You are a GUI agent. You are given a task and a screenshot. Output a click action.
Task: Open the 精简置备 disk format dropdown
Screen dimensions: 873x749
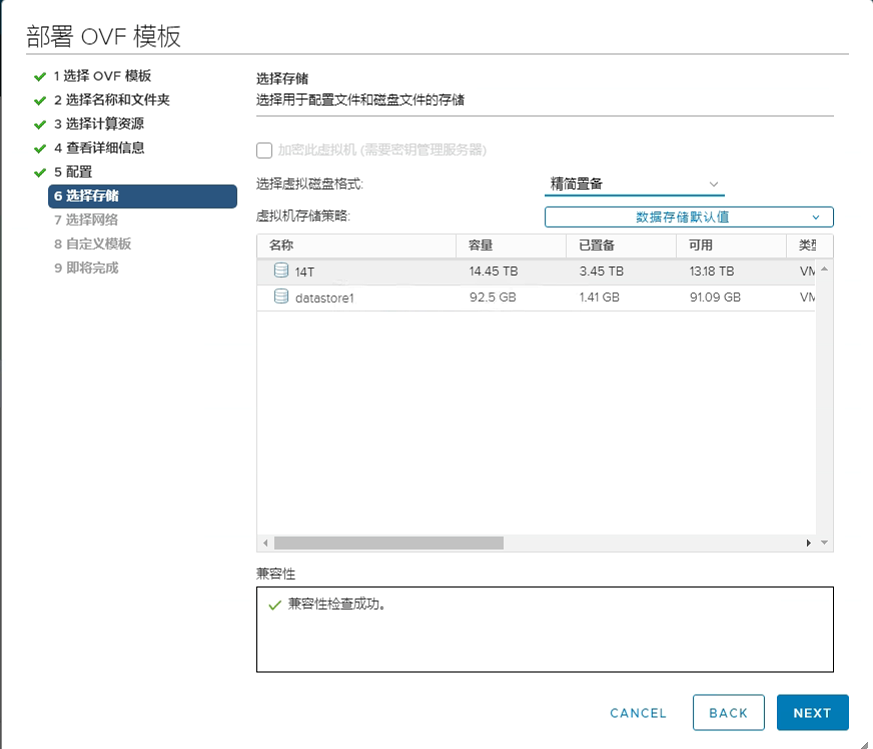click(x=634, y=184)
